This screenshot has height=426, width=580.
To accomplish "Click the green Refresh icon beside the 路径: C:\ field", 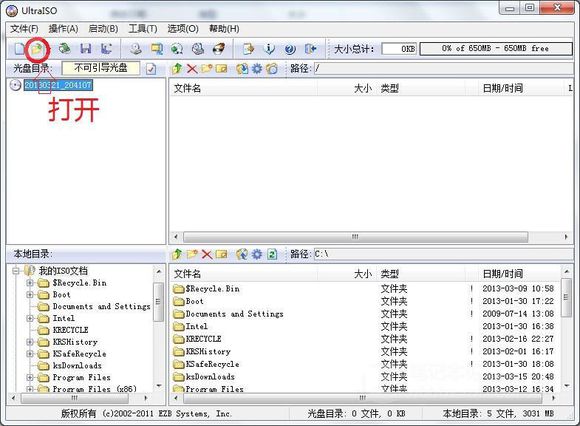I will [x=272, y=254].
